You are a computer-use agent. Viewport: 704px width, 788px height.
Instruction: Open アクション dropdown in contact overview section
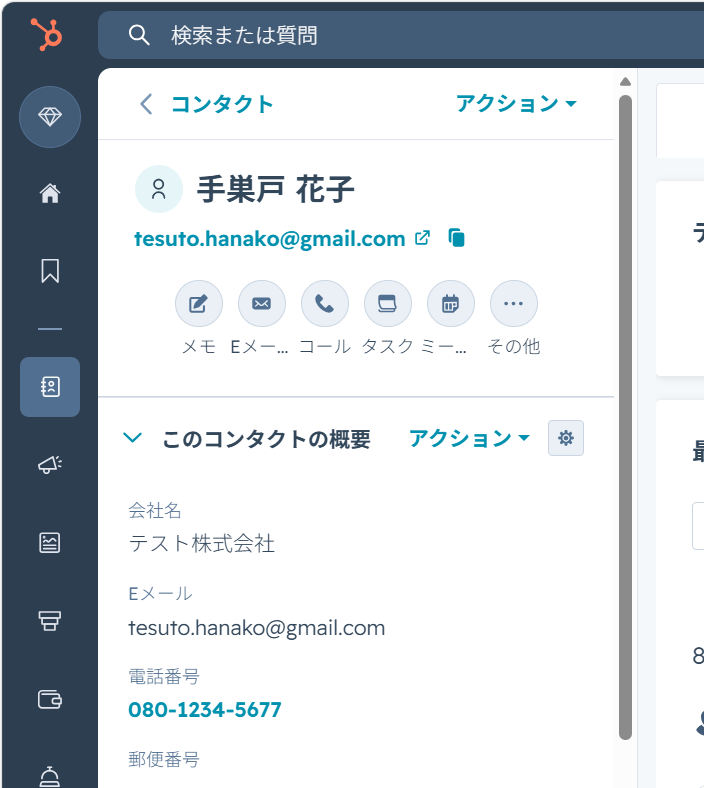click(469, 438)
